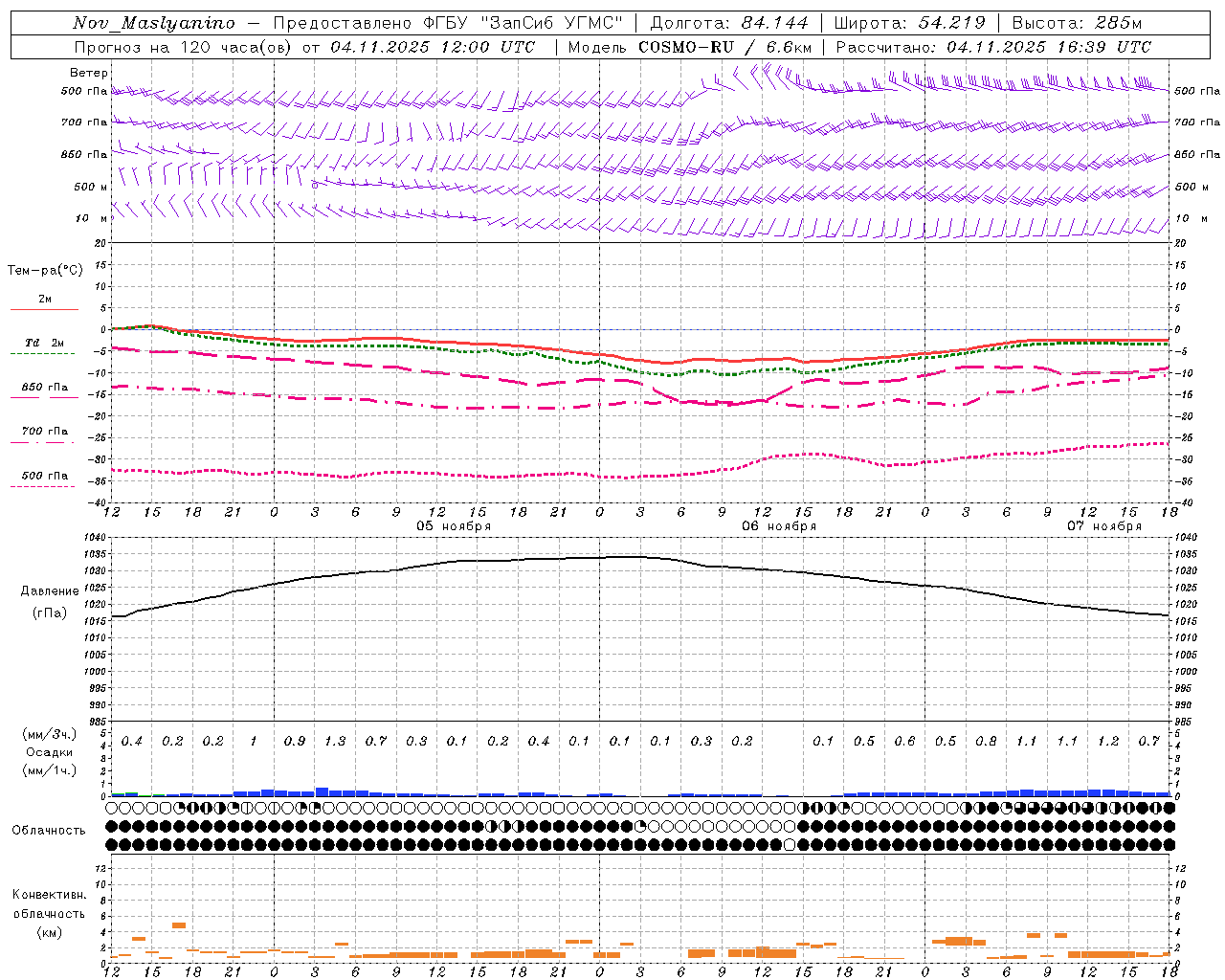The width and height of the screenshot is (1225, 980).
Task: Click the Рассчитано 04.11.2025 16:39 UTC timestamp
Action: coord(993,47)
